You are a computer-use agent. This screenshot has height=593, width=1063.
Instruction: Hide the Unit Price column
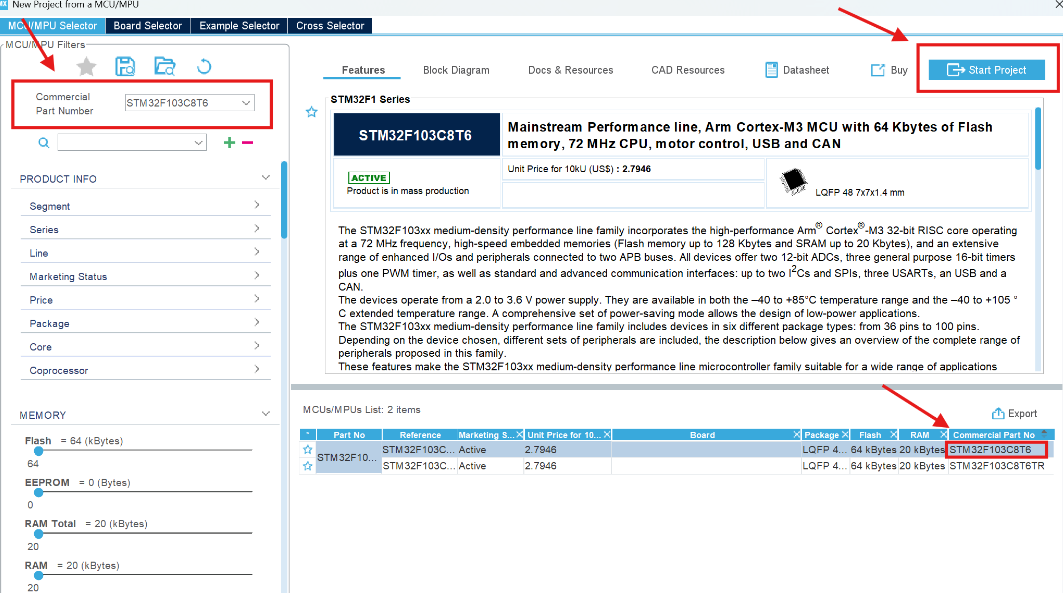click(x=607, y=434)
